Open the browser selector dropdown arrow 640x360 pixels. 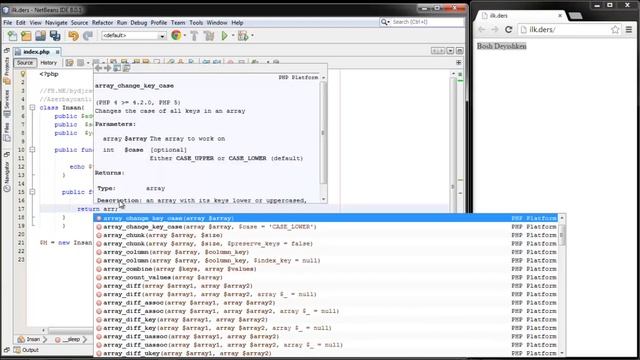[185, 36]
